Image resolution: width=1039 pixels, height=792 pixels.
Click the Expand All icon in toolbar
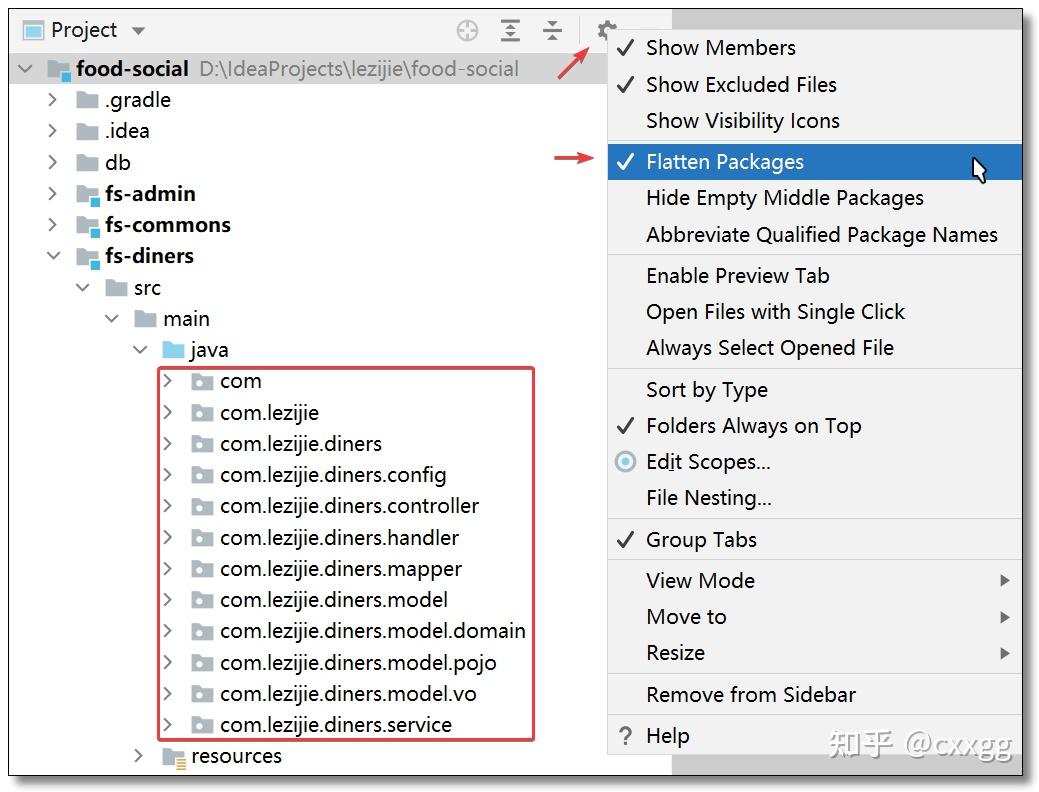pyautogui.click(x=510, y=30)
